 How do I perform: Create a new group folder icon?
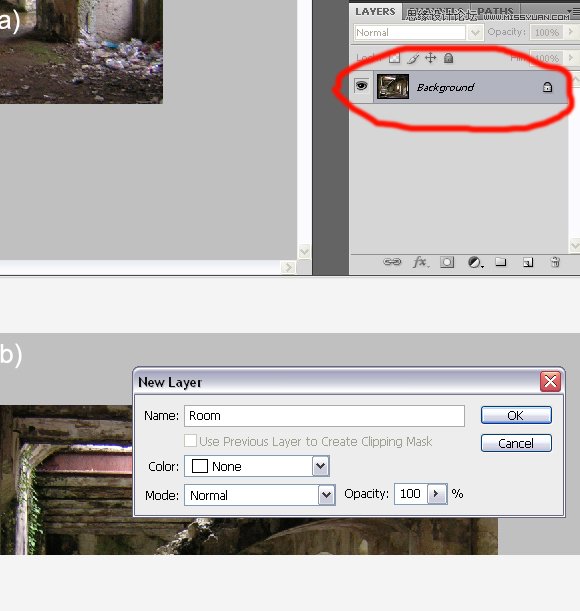pos(501,262)
